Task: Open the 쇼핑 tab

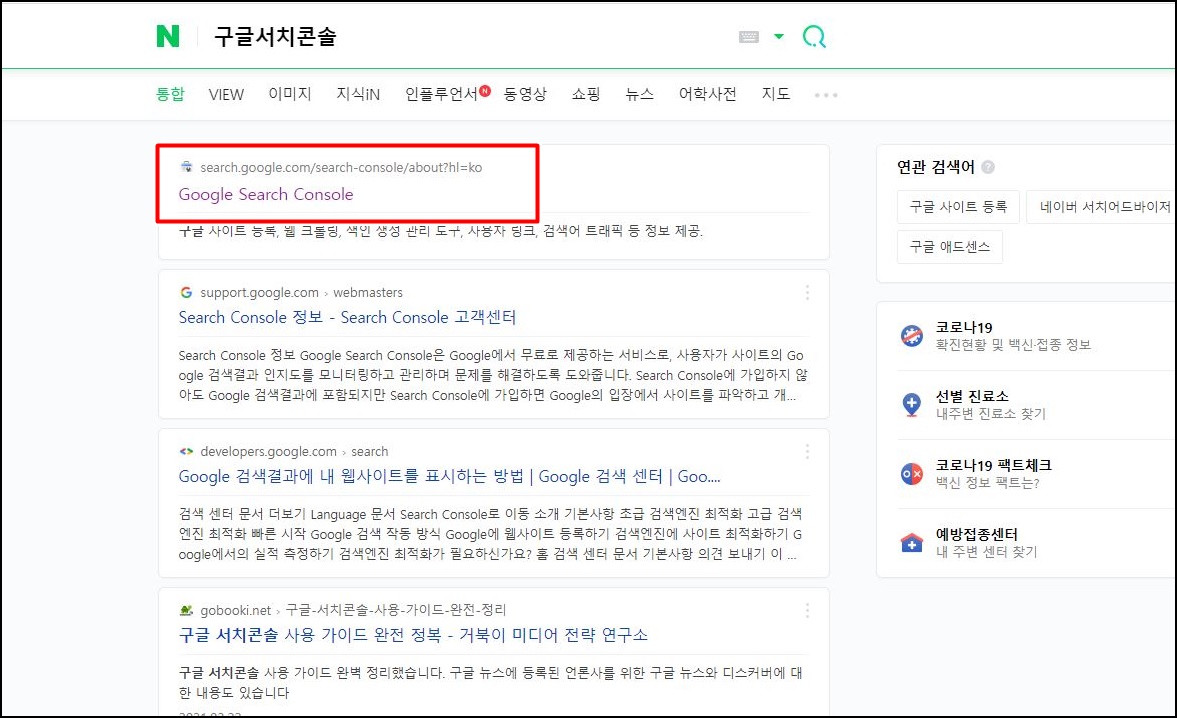Action: pyautogui.click(x=585, y=94)
